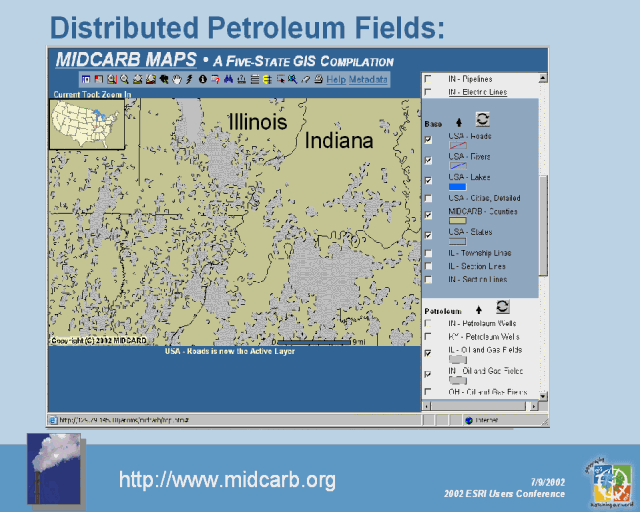Select by Rectangle tool
Viewport: 640px width, 512px height.
[280, 79]
